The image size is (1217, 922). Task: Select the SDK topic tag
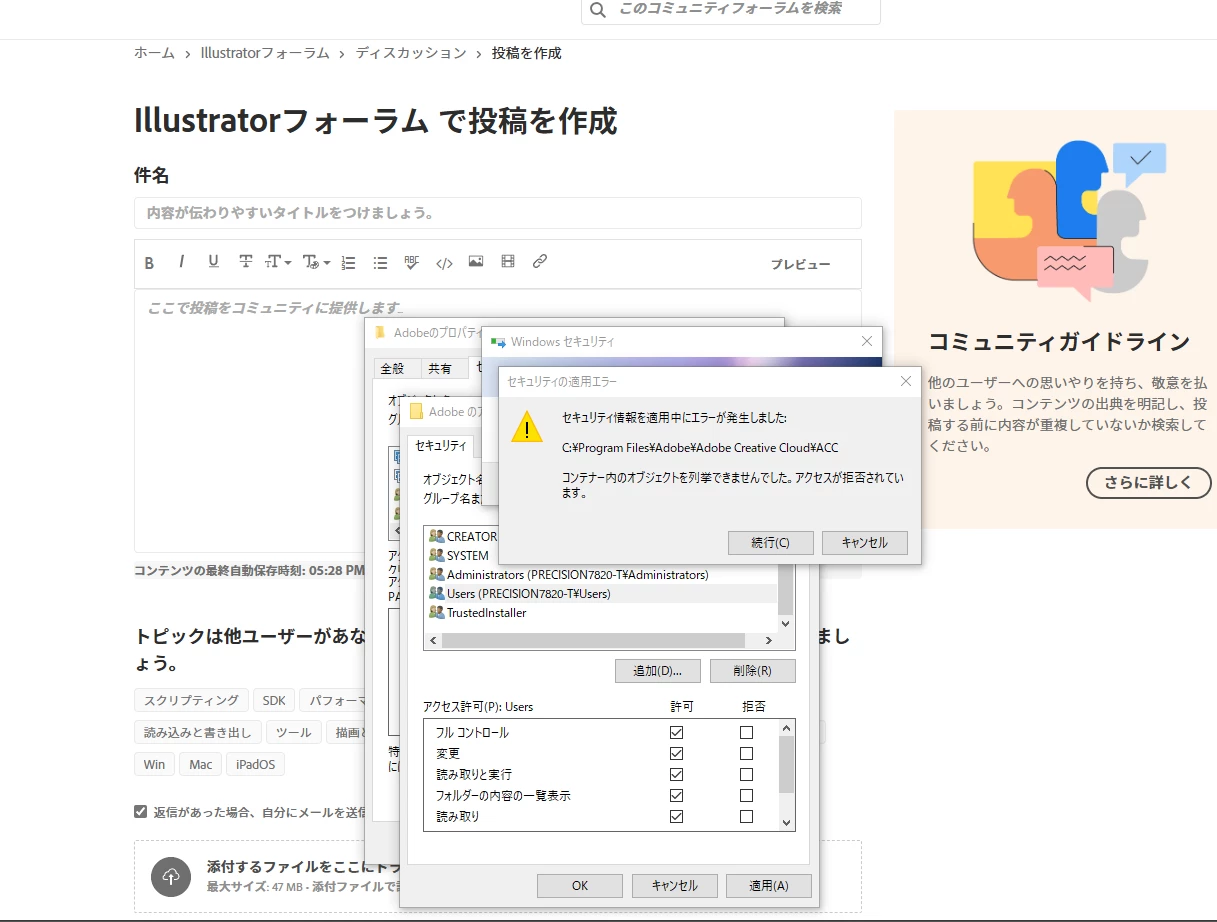(x=274, y=700)
